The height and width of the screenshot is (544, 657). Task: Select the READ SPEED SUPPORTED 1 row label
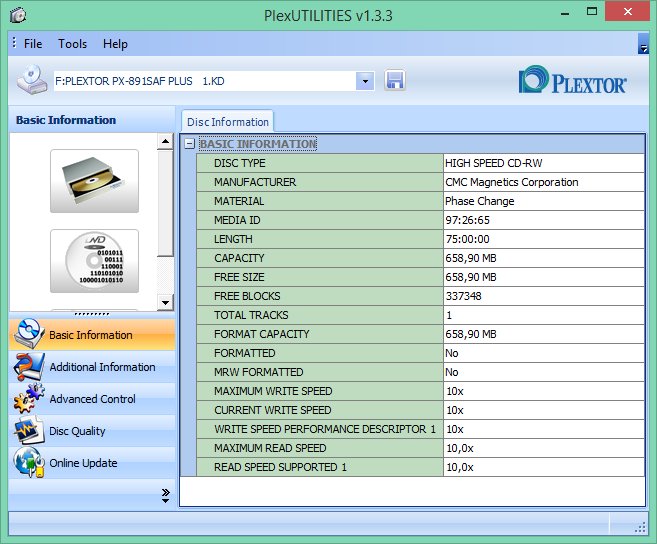click(x=280, y=467)
